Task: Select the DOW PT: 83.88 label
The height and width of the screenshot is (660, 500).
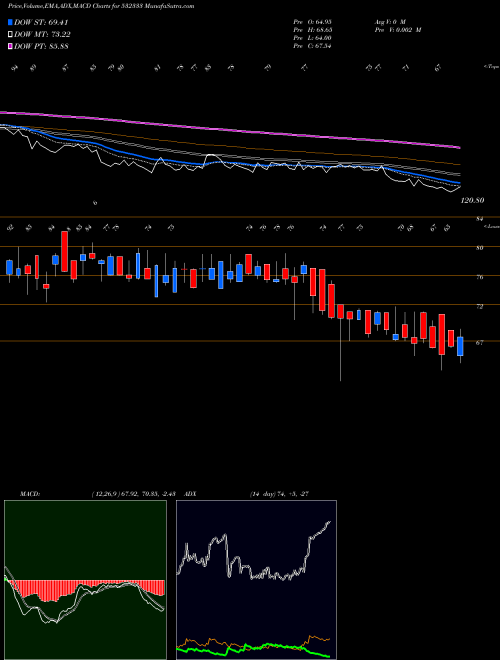Action: (41, 46)
